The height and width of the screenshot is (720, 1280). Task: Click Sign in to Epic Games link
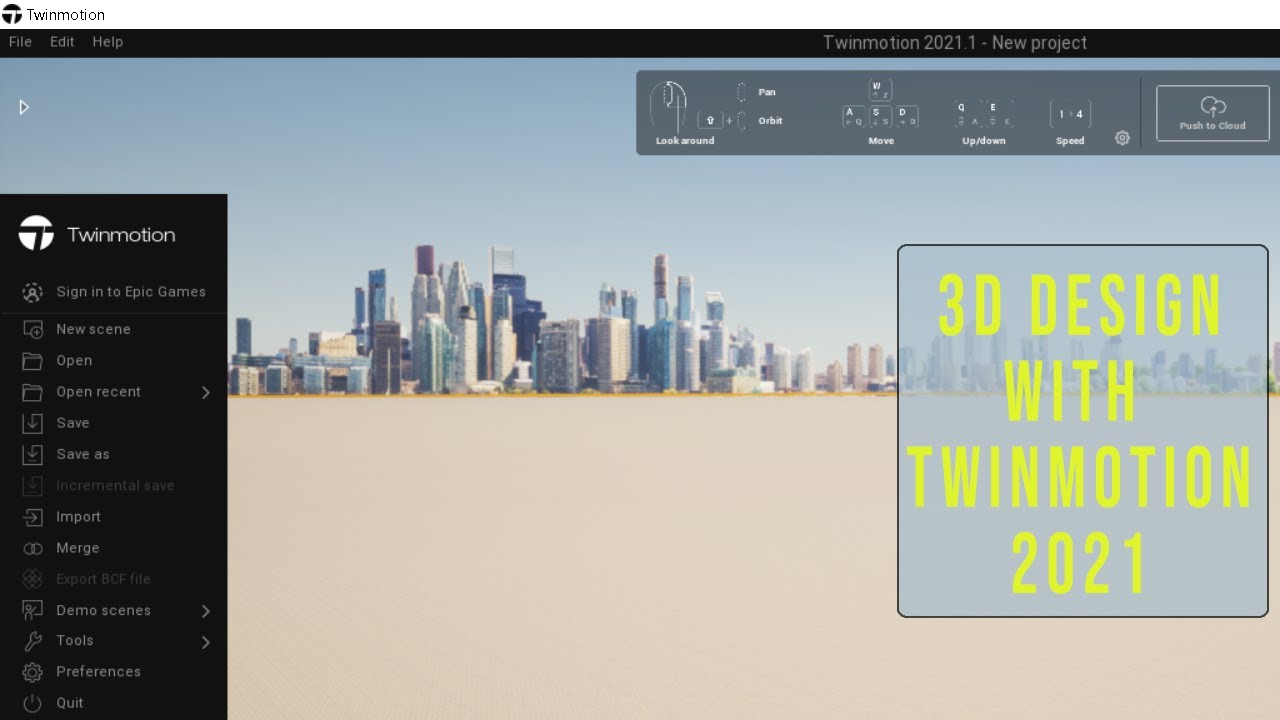click(x=131, y=292)
